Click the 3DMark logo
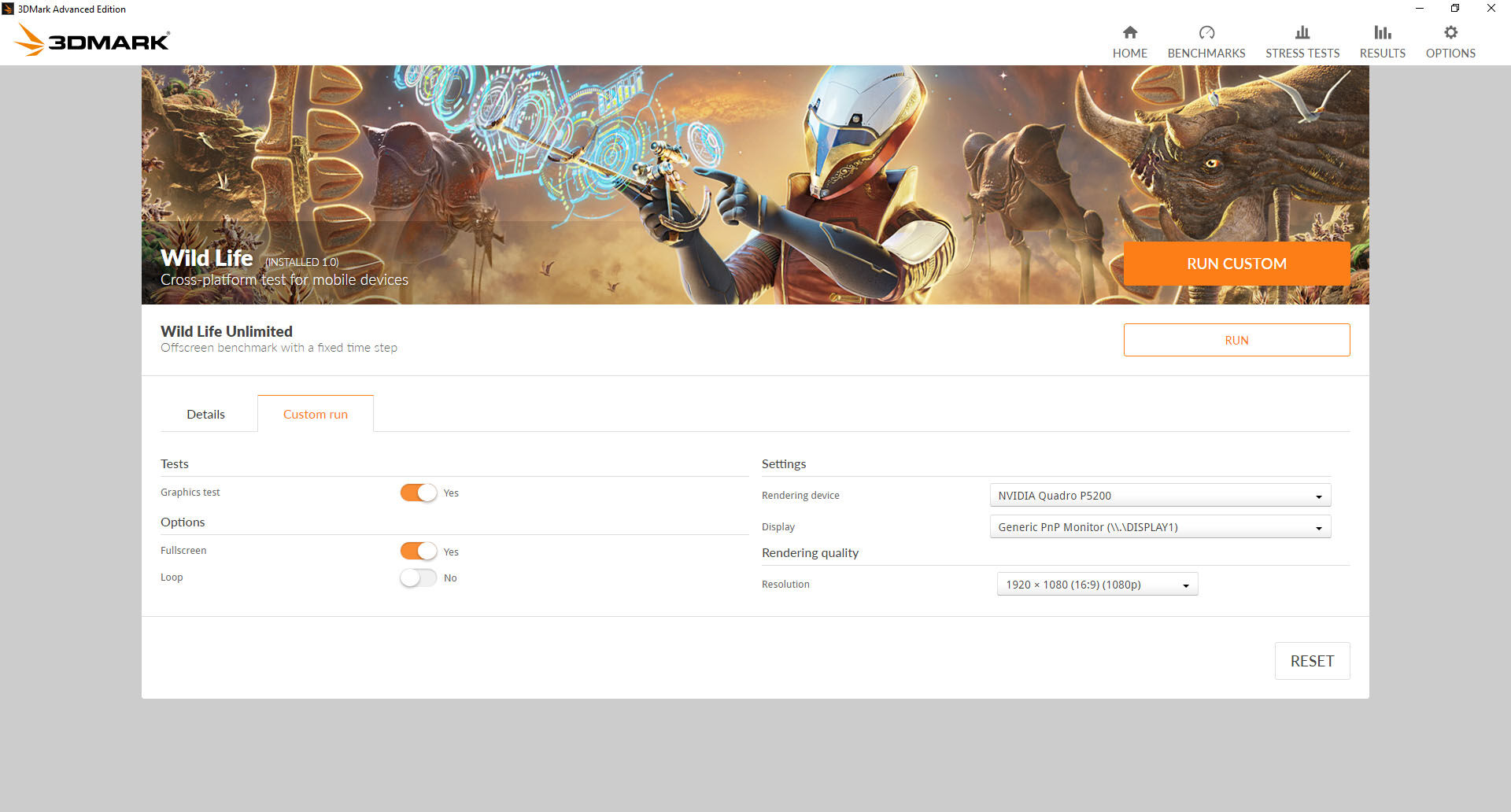 92,40
